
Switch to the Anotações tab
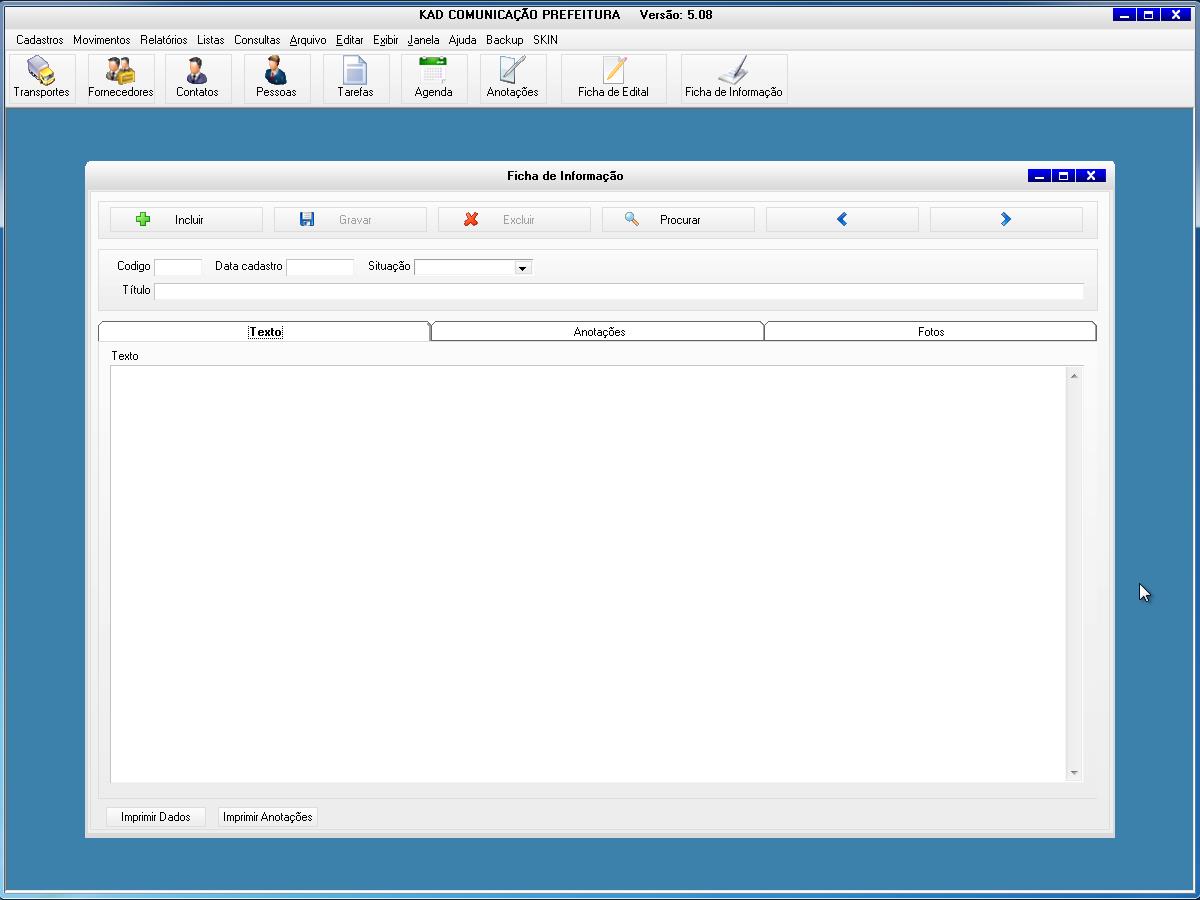tap(599, 332)
